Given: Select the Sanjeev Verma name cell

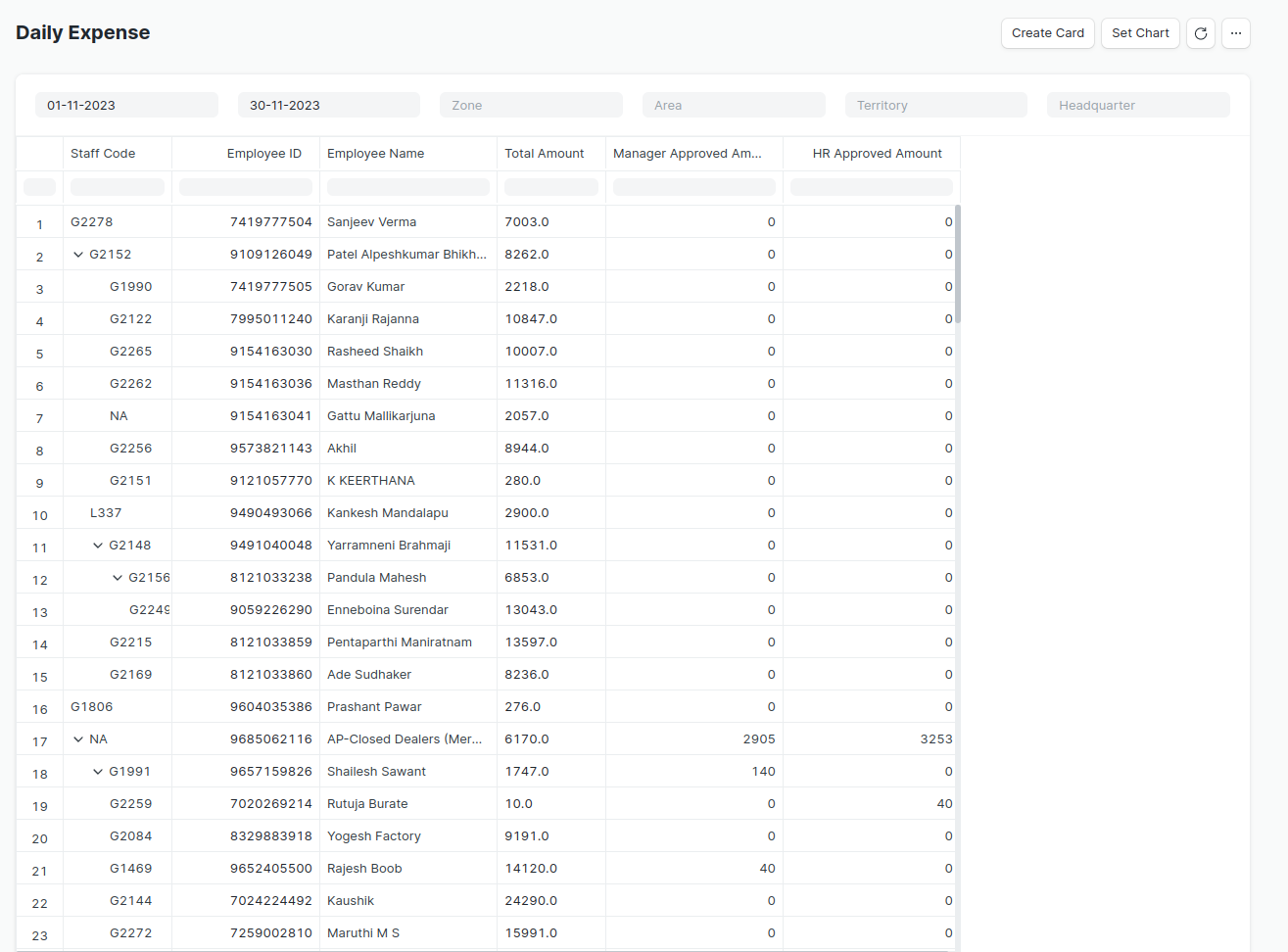Looking at the screenshot, I should (x=372, y=222).
